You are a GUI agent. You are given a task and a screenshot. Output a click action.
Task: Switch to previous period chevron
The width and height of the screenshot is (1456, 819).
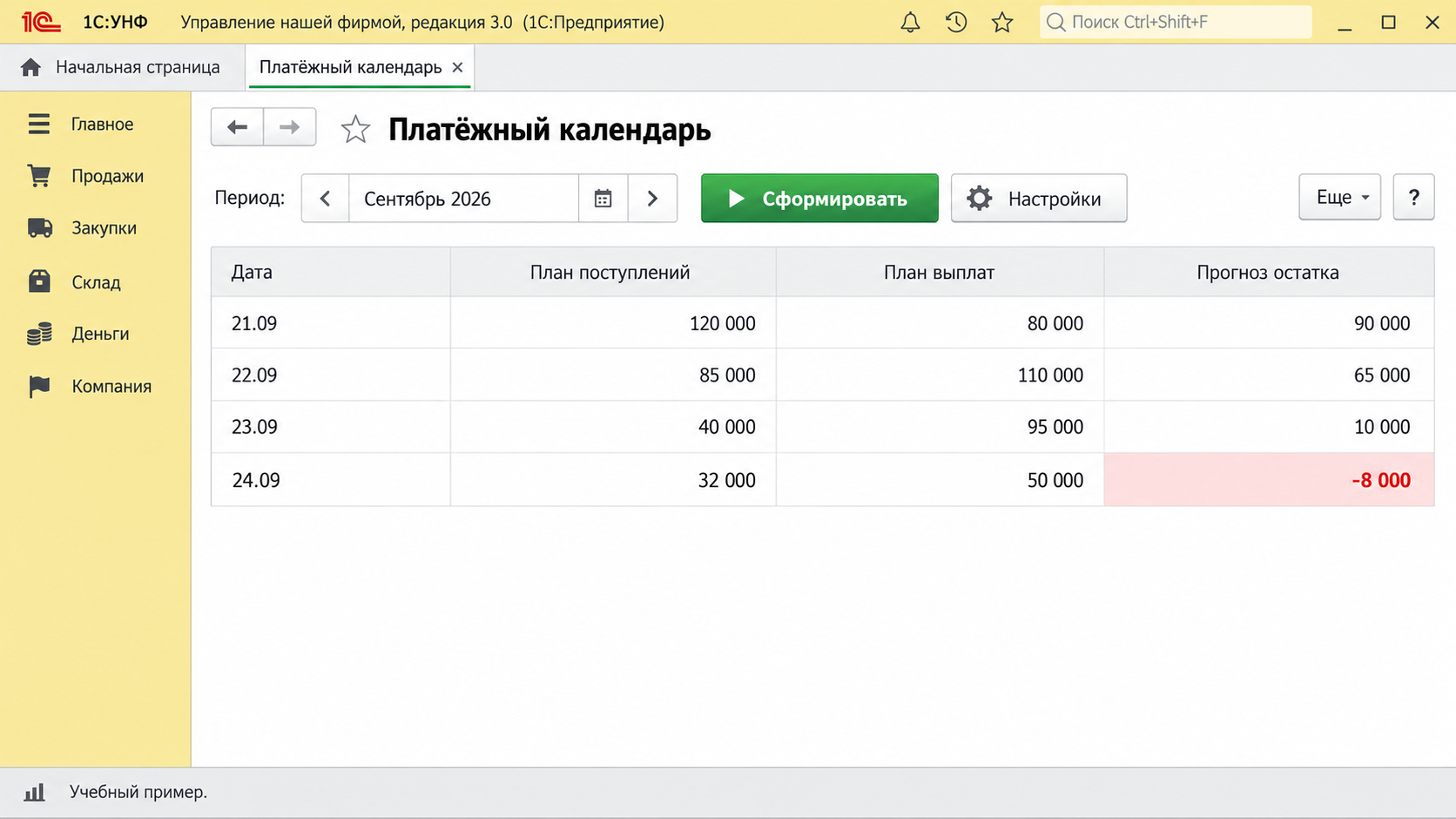(326, 199)
